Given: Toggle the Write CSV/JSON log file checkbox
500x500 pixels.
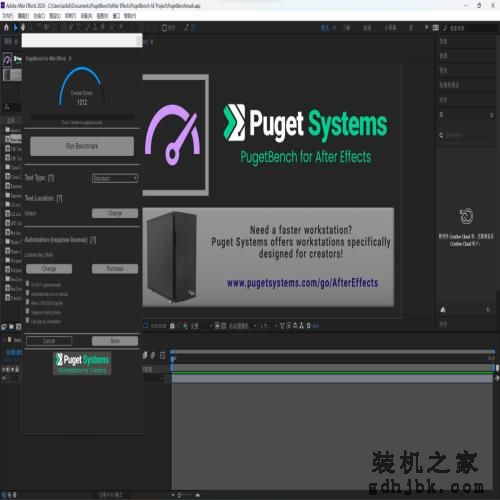Looking at the screenshot, I should click(28, 302).
